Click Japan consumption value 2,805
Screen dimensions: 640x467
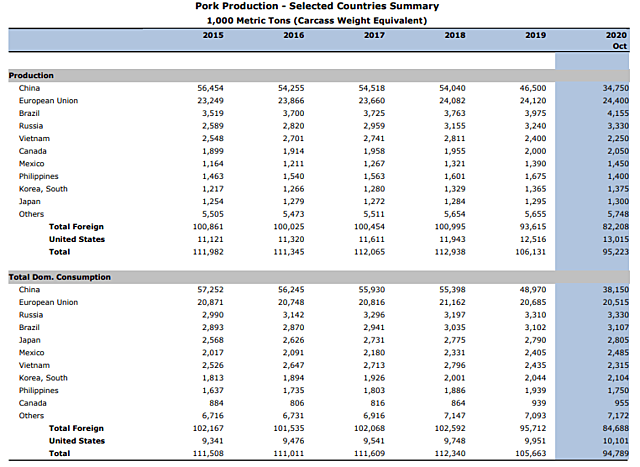tap(618, 340)
